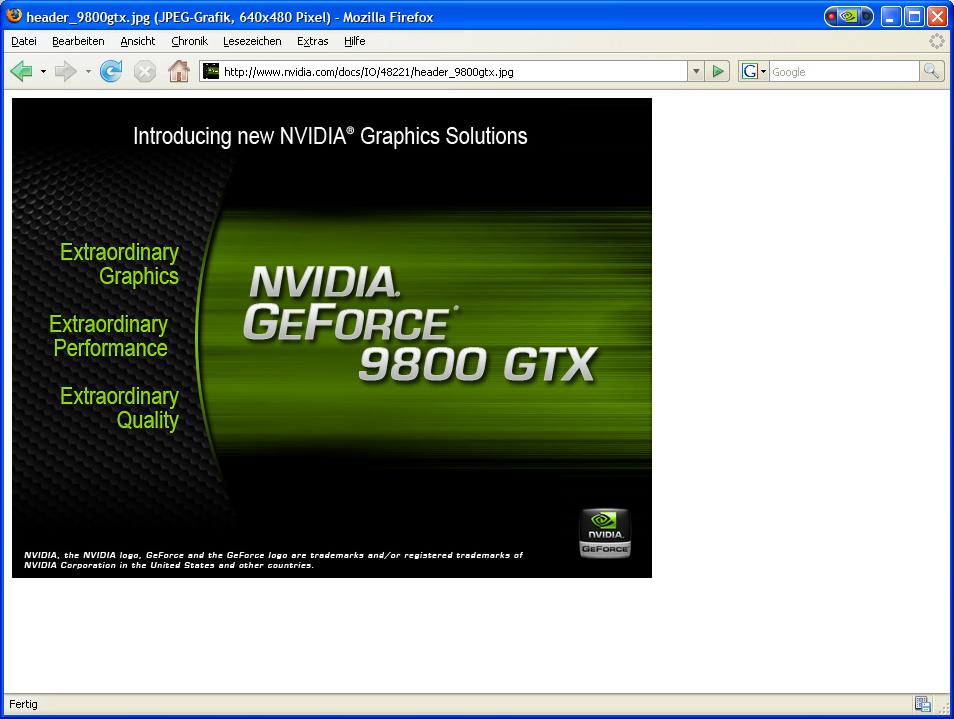Maximize the Firefox window

click(914, 16)
